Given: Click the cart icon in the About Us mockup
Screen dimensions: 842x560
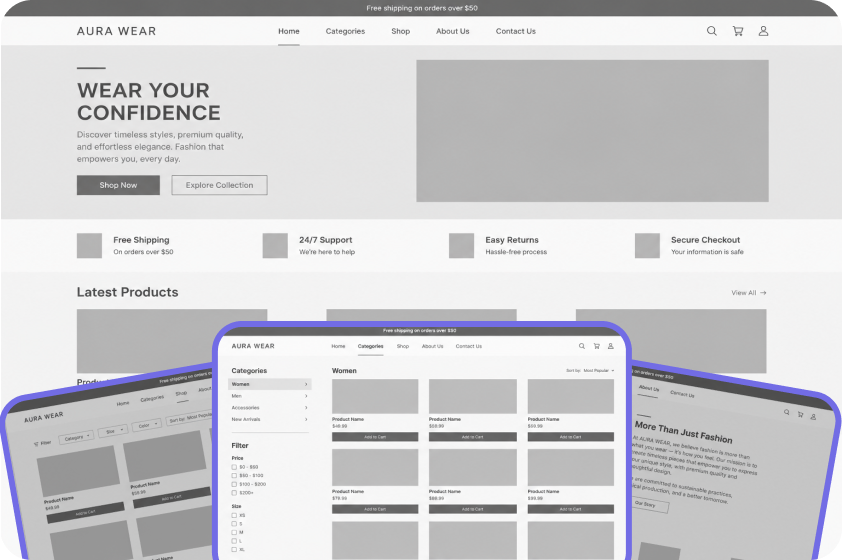Looking at the screenshot, I should point(801,414).
